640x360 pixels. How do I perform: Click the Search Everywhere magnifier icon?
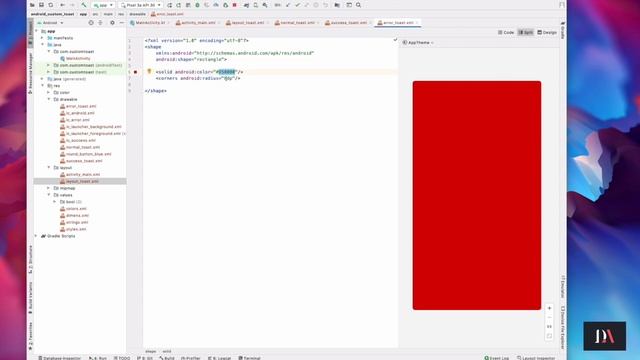358,5
